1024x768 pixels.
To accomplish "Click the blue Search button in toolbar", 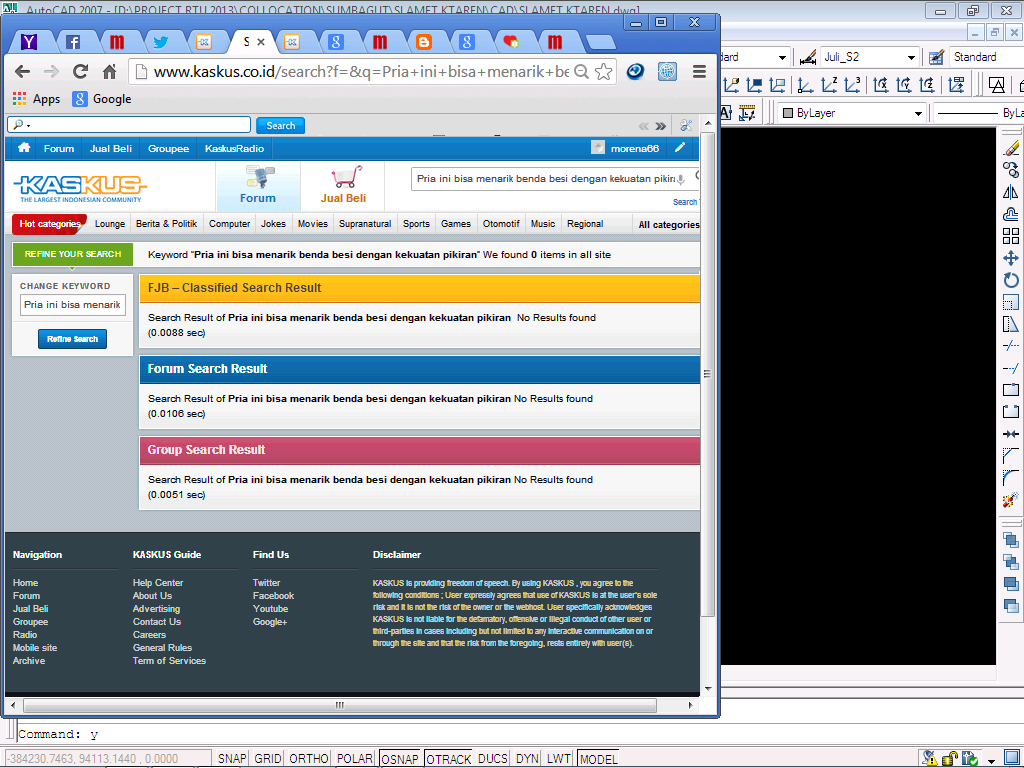I will tap(281, 125).
